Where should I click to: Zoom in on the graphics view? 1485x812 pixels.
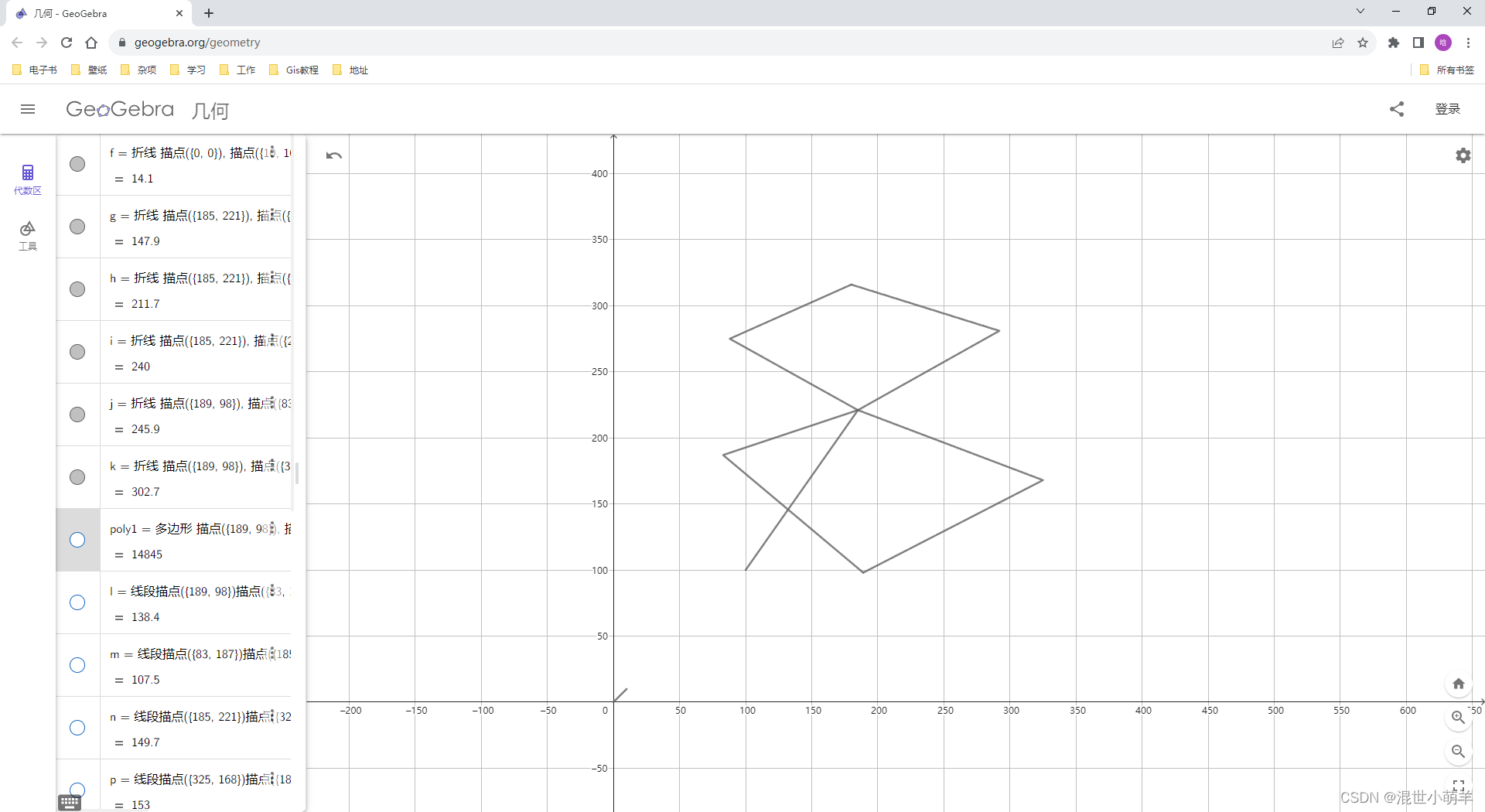tap(1459, 718)
